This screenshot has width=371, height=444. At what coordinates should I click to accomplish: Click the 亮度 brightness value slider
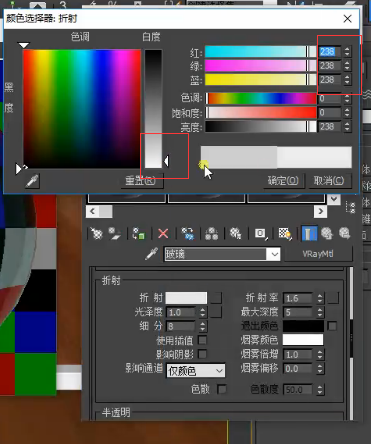coord(260,127)
